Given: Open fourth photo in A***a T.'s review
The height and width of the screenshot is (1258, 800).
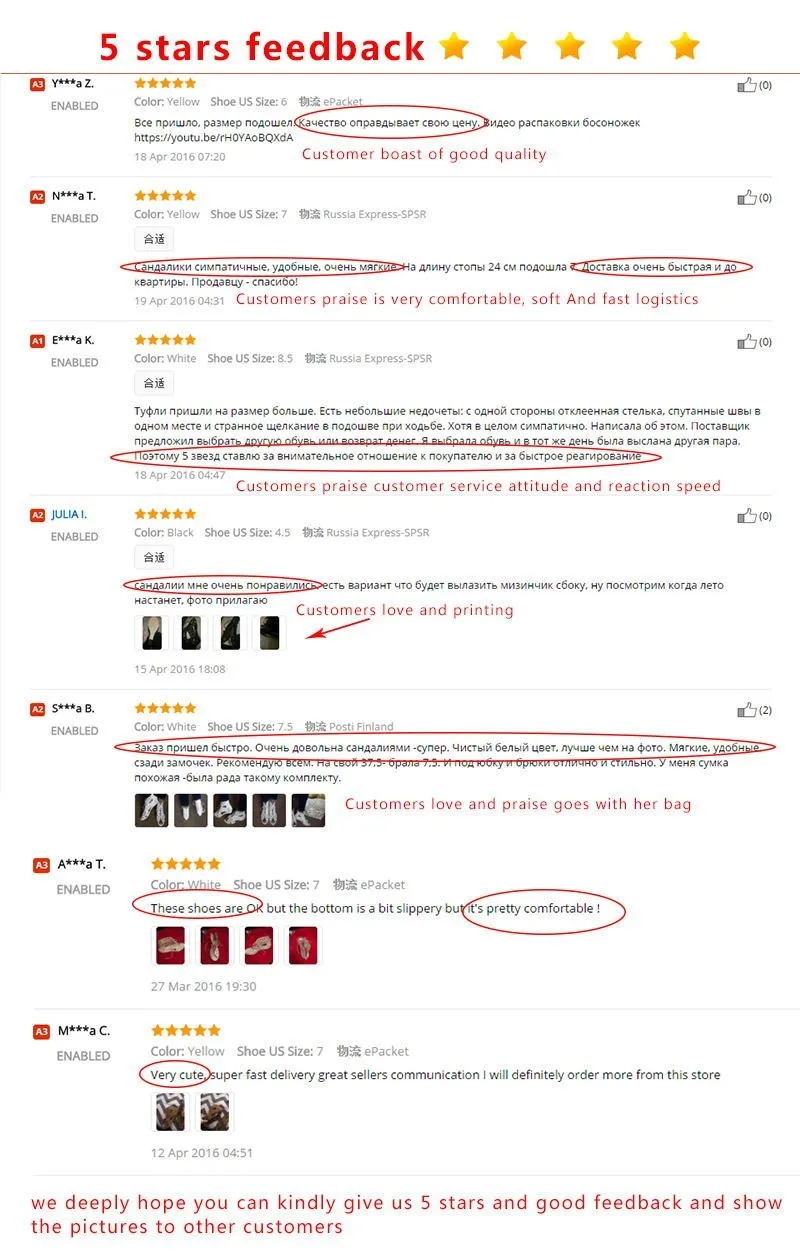Looking at the screenshot, I should tap(304, 945).
